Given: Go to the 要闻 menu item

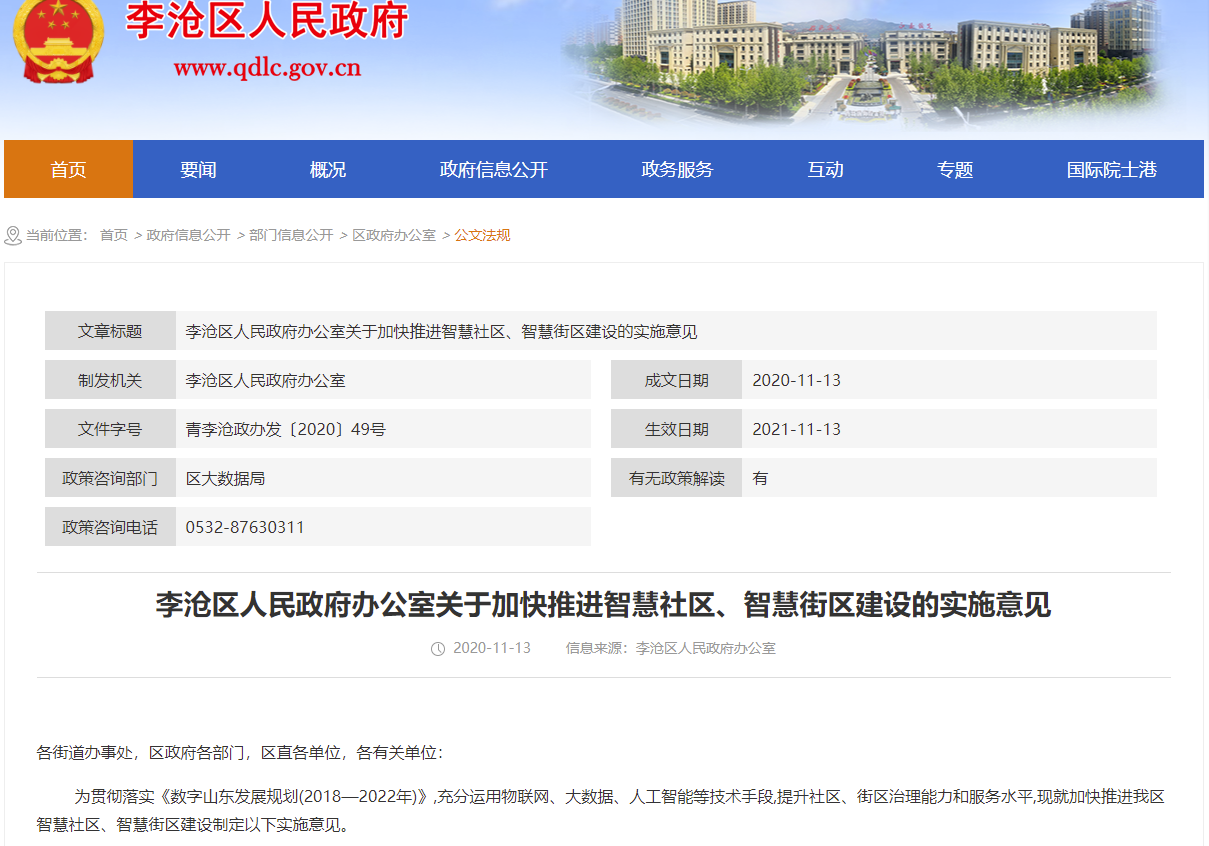Looking at the screenshot, I should 198,170.
